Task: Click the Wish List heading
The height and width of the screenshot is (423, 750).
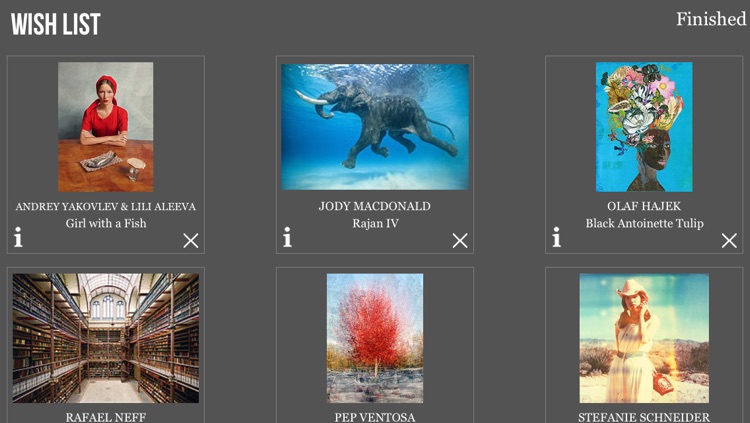Action: 56,25
